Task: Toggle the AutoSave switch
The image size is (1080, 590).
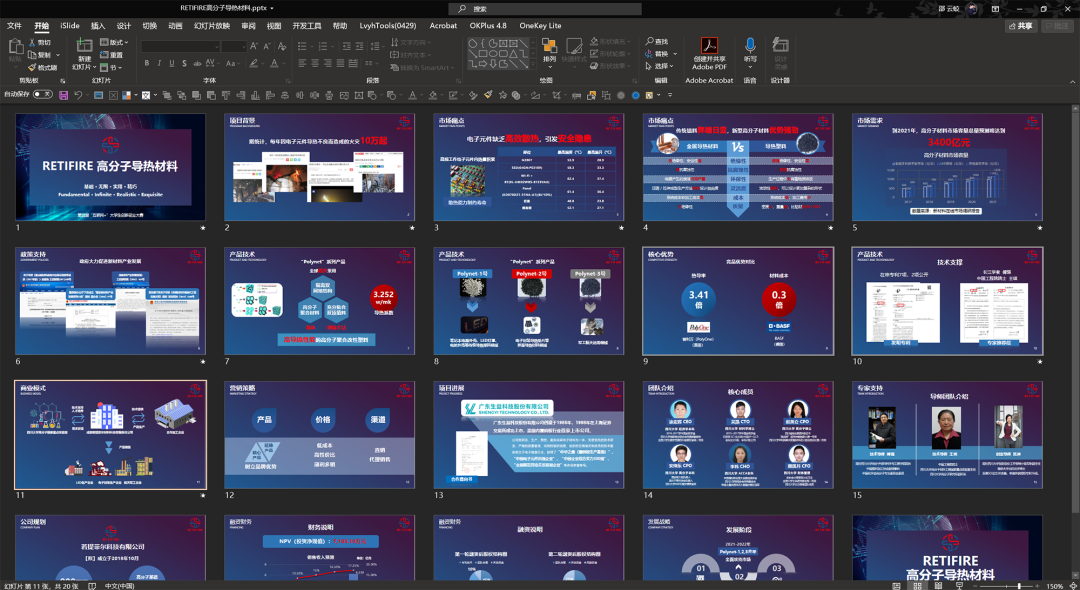Action: pyautogui.click(x=43, y=94)
